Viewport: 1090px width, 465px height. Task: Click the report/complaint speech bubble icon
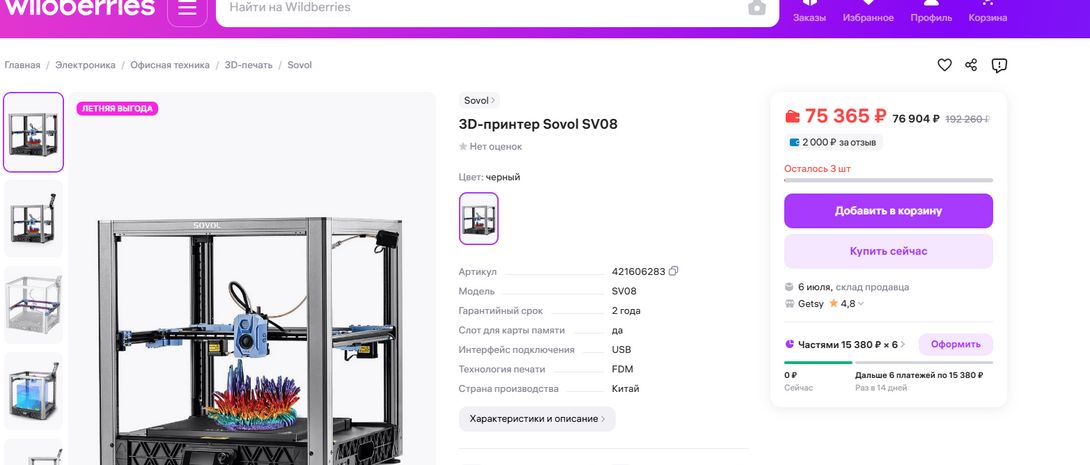999,65
